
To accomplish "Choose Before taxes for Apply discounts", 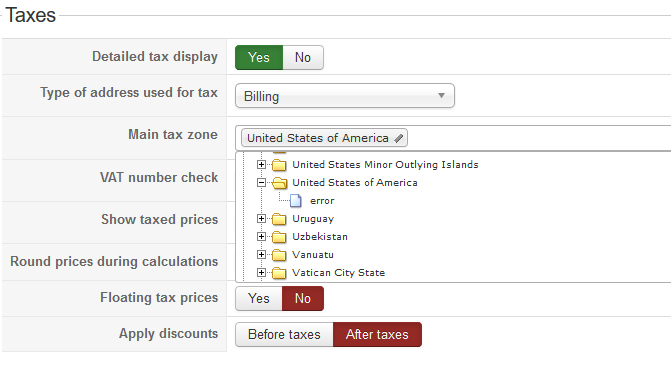I will coord(284,334).
